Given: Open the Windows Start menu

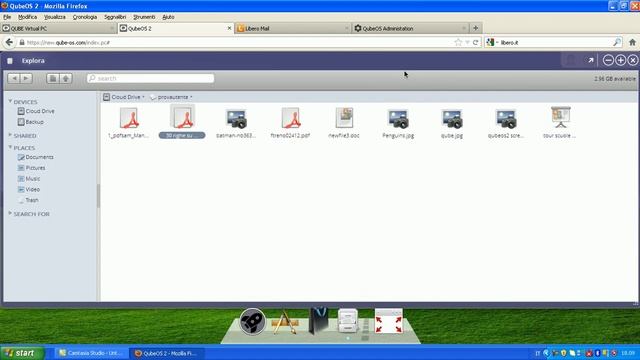Looking at the screenshot, I should tap(22, 353).
